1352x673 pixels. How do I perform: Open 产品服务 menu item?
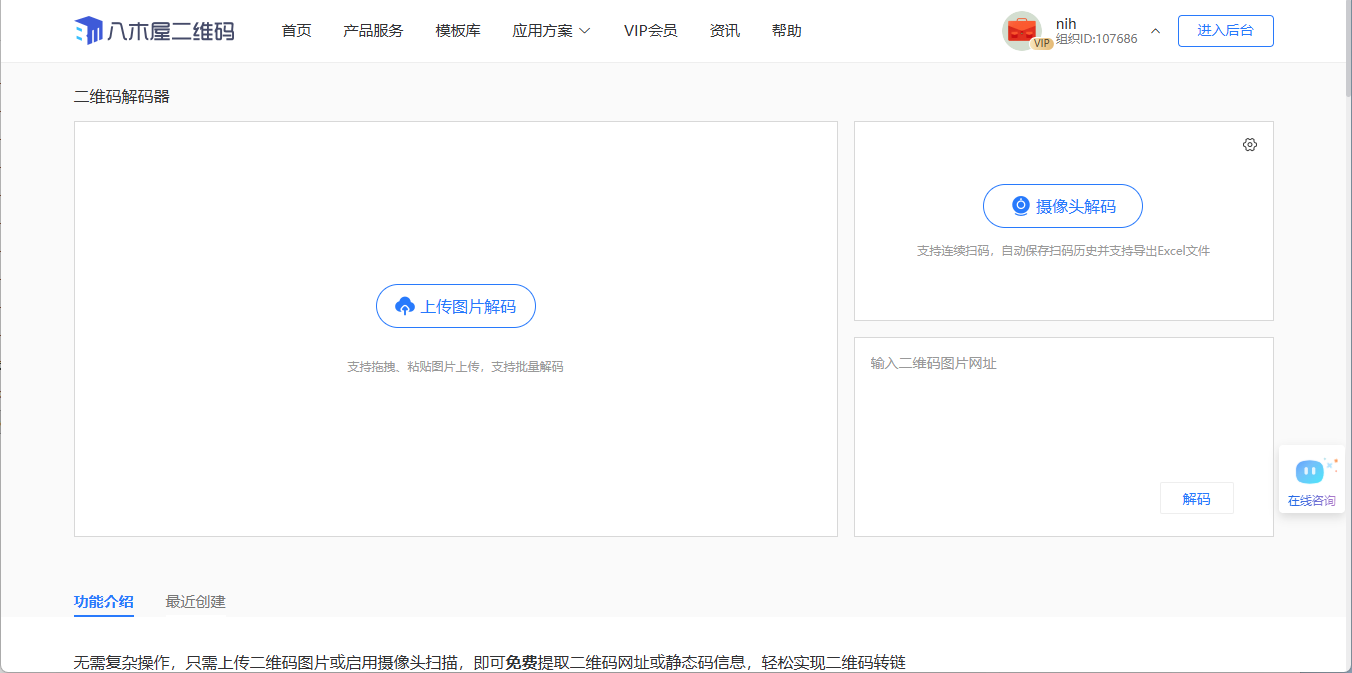point(373,31)
